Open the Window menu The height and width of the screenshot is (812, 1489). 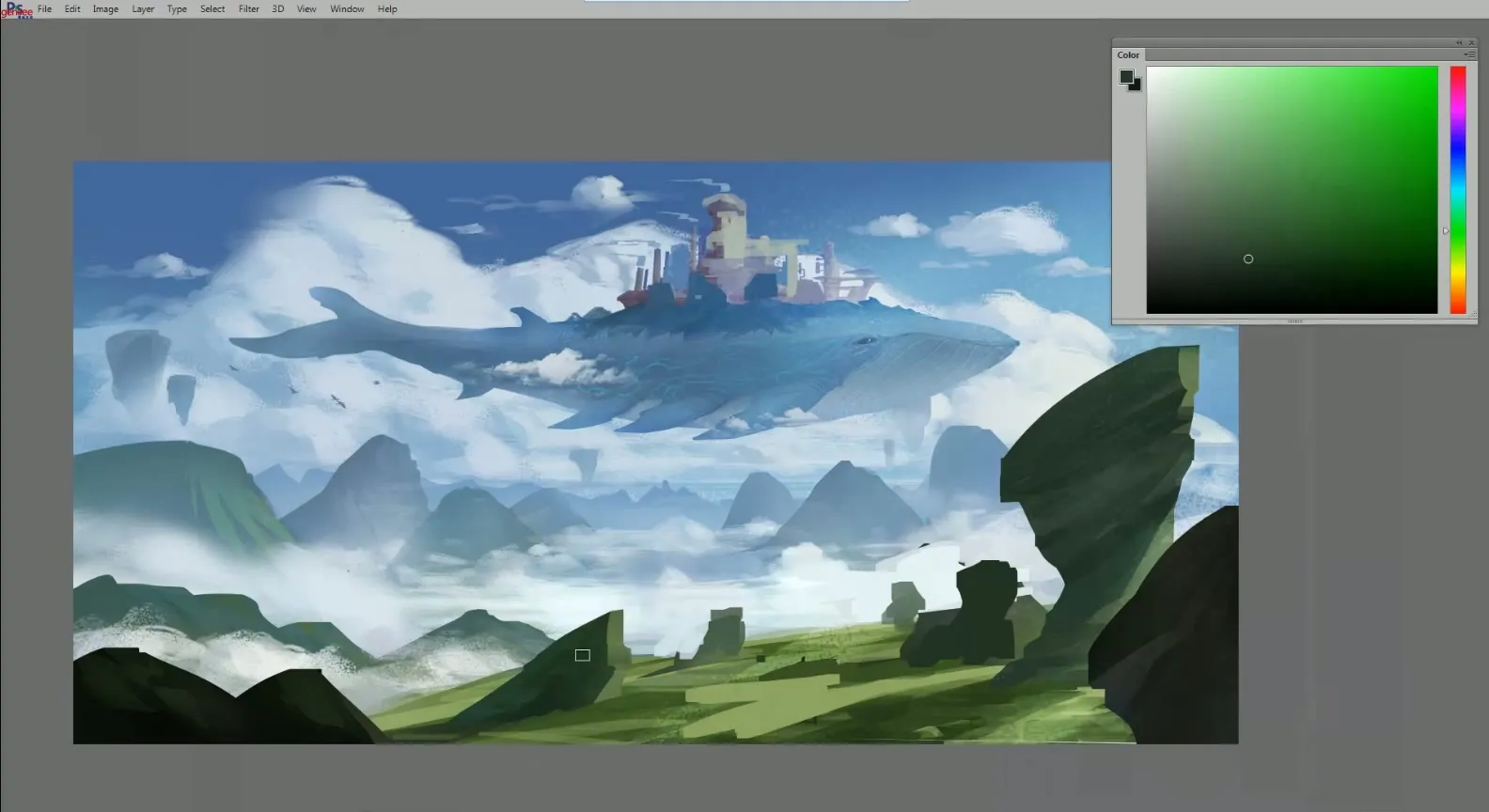pyautogui.click(x=347, y=9)
